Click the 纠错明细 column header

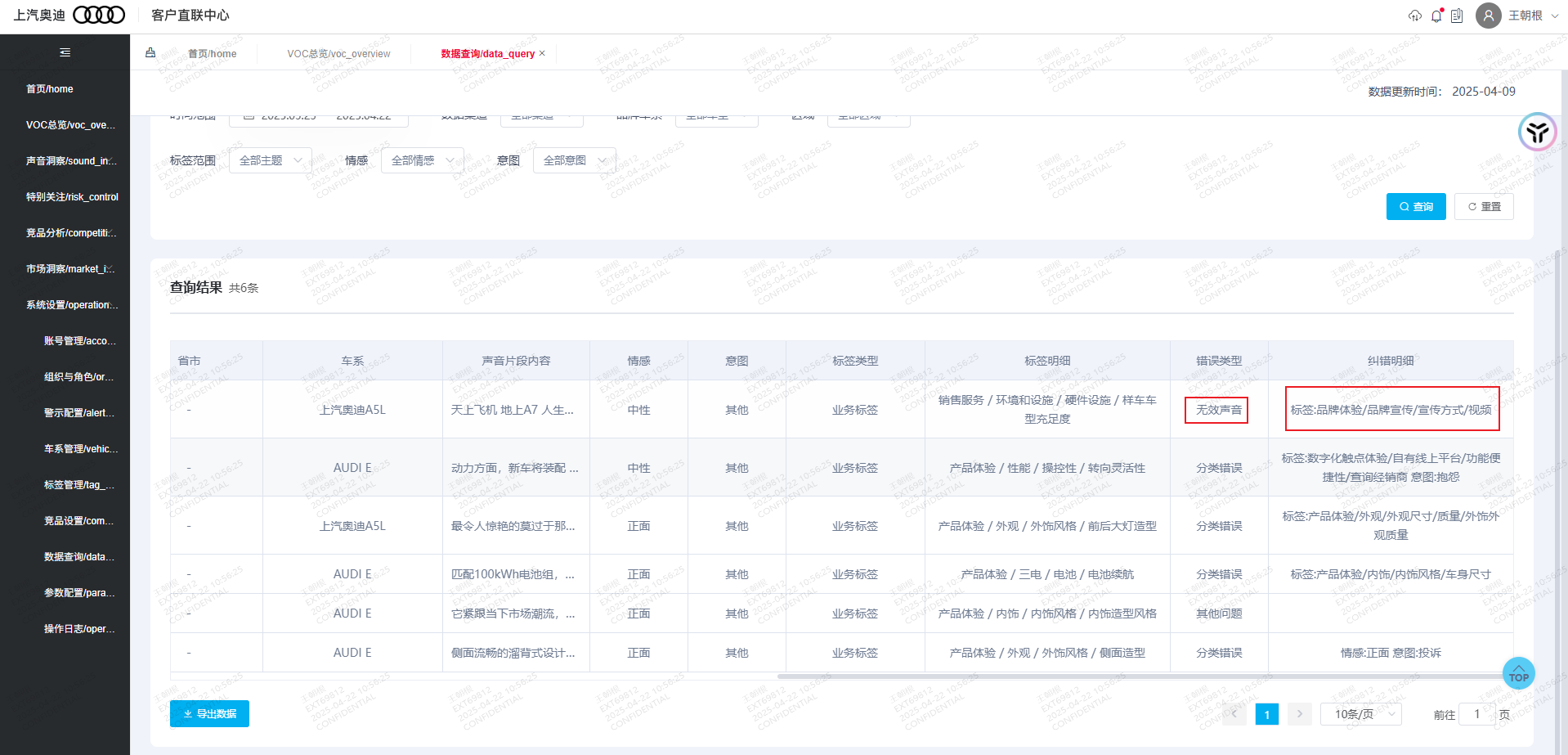point(1391,361)
